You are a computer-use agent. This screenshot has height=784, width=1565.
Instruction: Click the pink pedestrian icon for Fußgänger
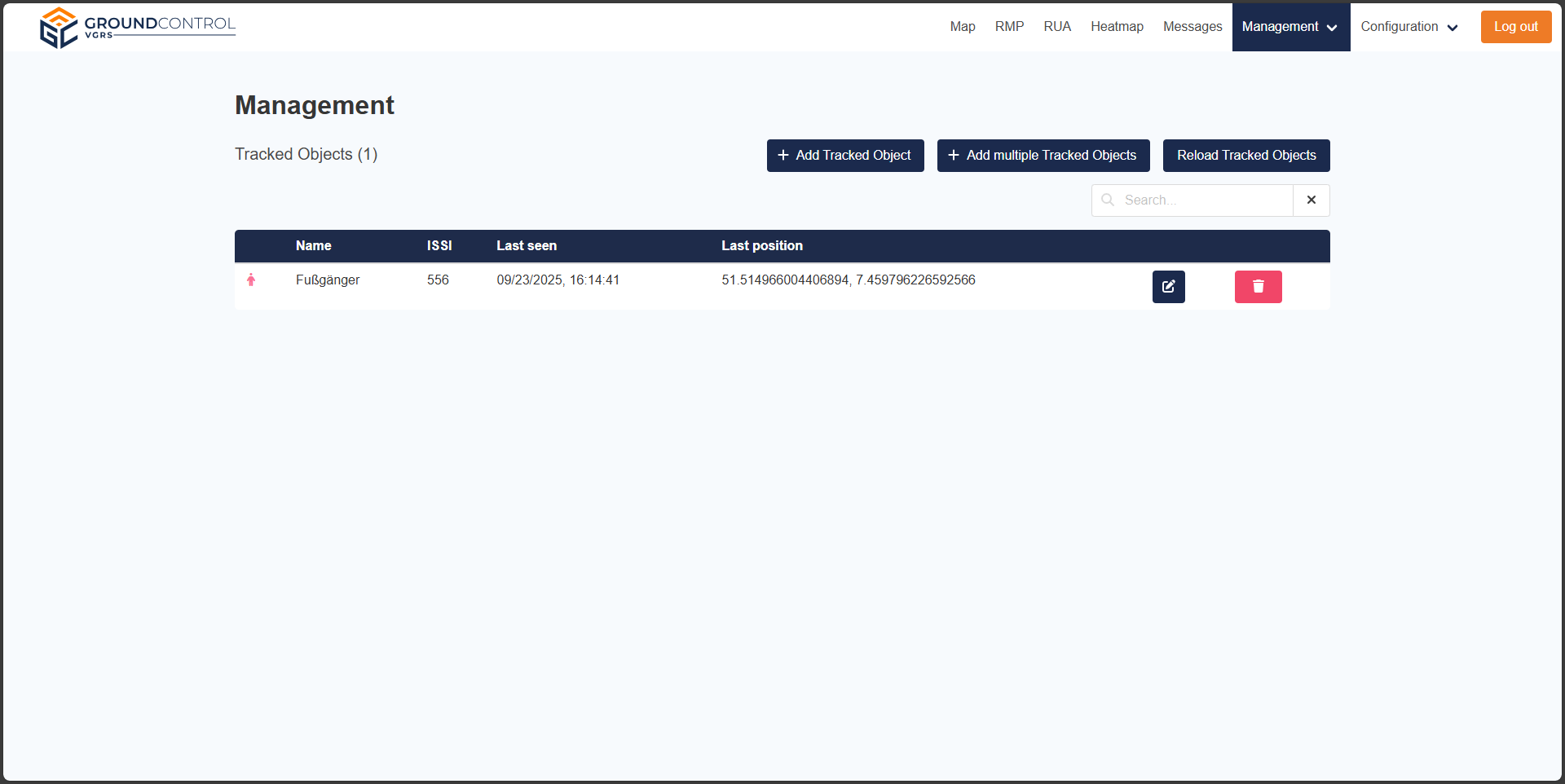[251, 280]
